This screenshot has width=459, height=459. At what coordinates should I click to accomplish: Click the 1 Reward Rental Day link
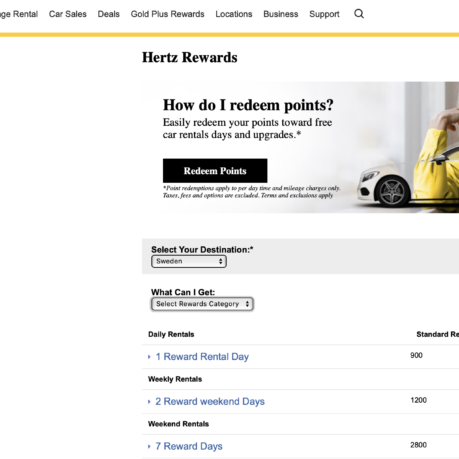coord(202,357)
